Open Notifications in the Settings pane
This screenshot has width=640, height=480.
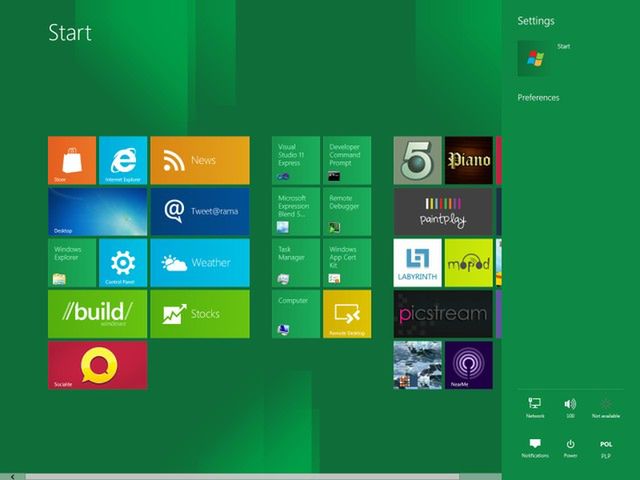535,448
